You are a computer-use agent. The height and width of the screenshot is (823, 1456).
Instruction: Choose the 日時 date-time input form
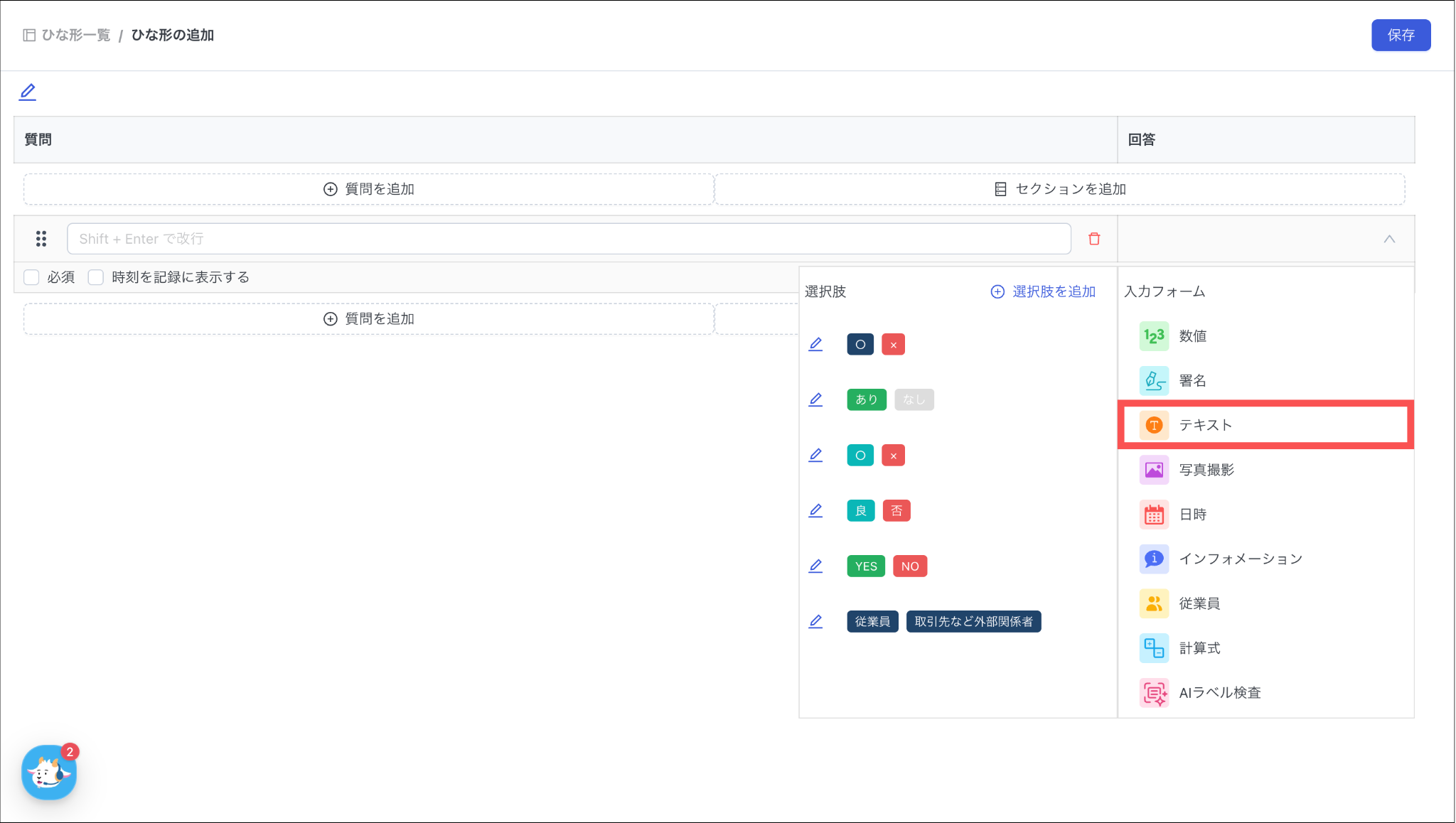click(1192, 515)
